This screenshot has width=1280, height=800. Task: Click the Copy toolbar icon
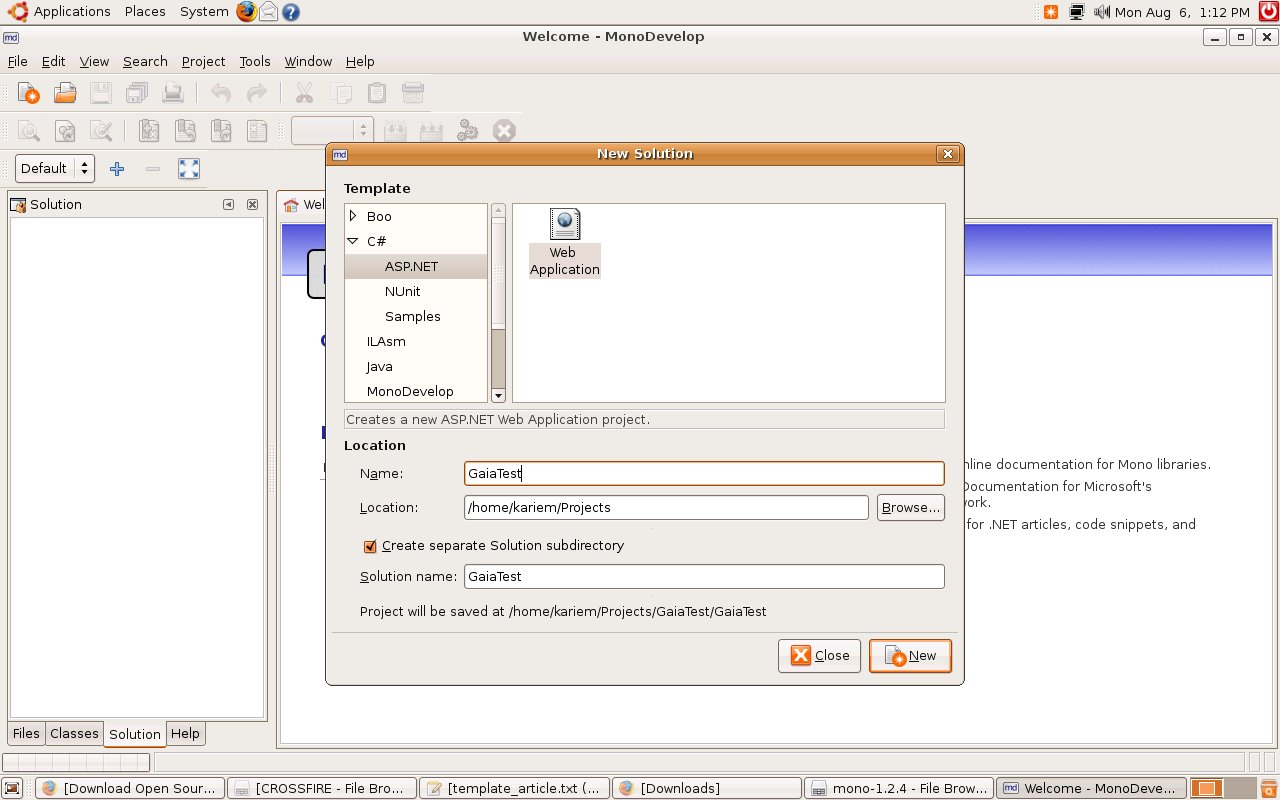341,93
